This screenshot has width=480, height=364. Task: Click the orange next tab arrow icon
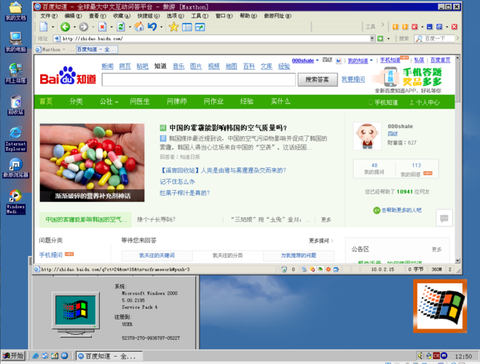tap(405, 27)
